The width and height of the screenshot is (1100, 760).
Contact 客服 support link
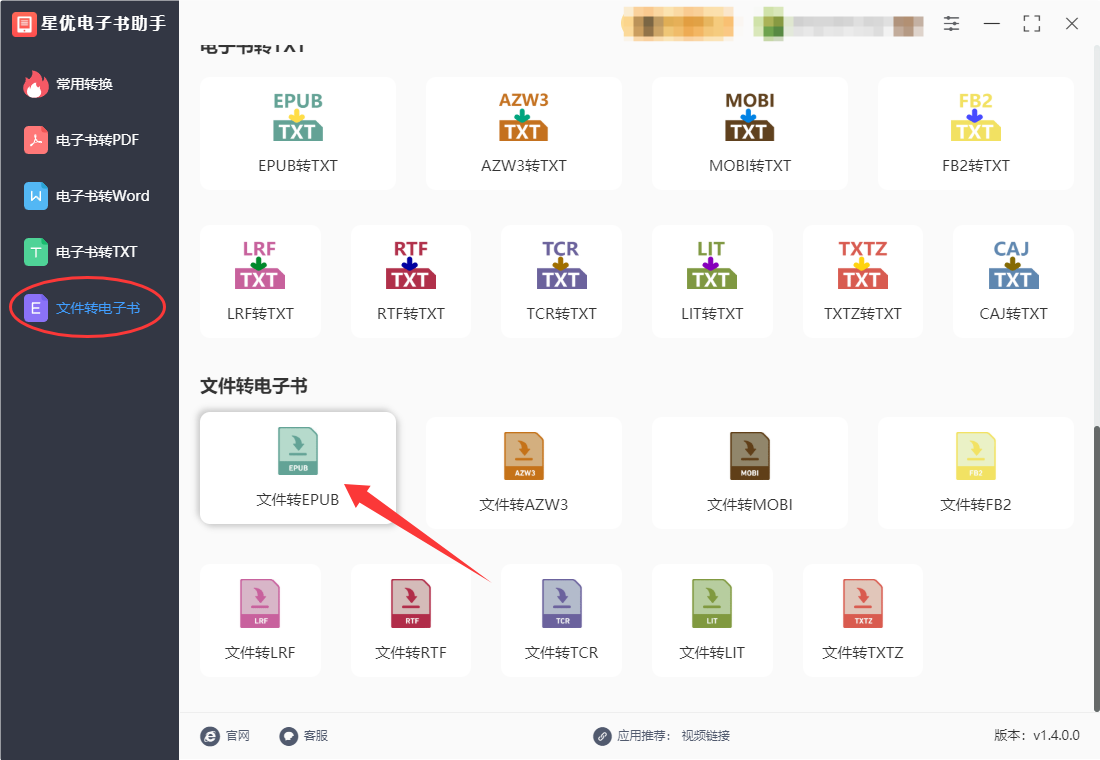pyautogui.click(x=304, y=735)
